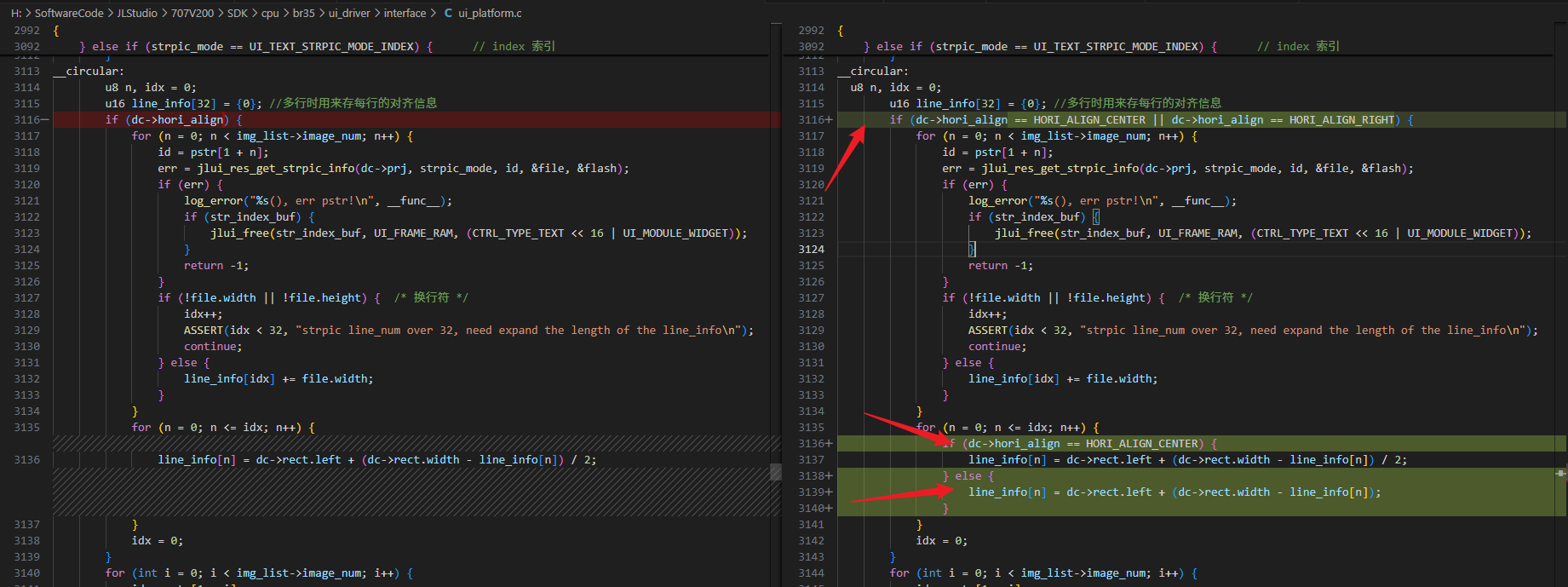The image size is (1568, 587).
Task: Click 'idx = 0;' on line 3138 in left pane
Action: point(158,541)
